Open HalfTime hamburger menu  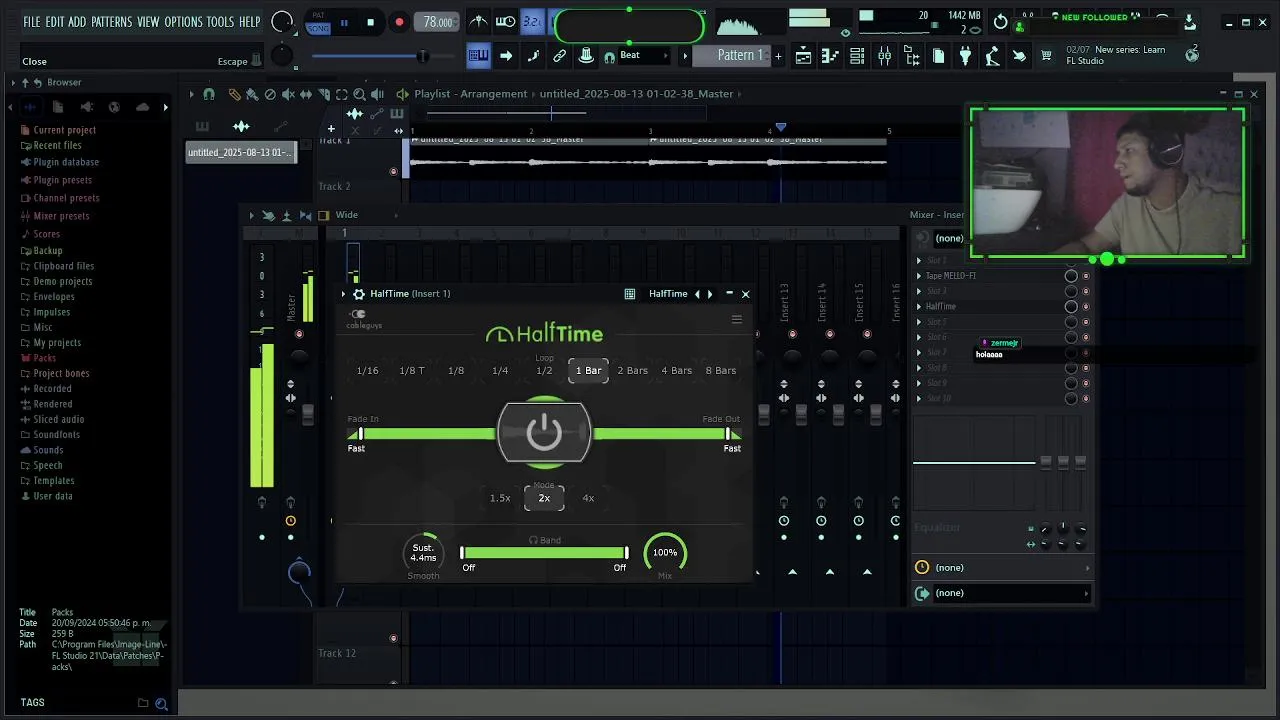click(737, 320)
